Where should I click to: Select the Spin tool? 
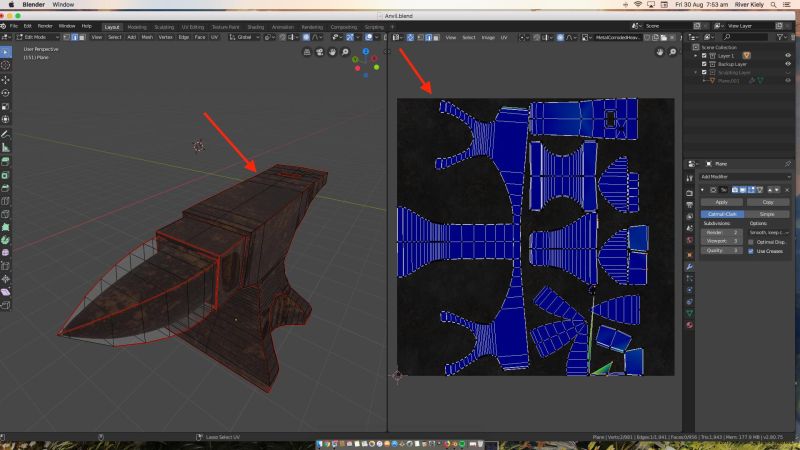(6, 240)
